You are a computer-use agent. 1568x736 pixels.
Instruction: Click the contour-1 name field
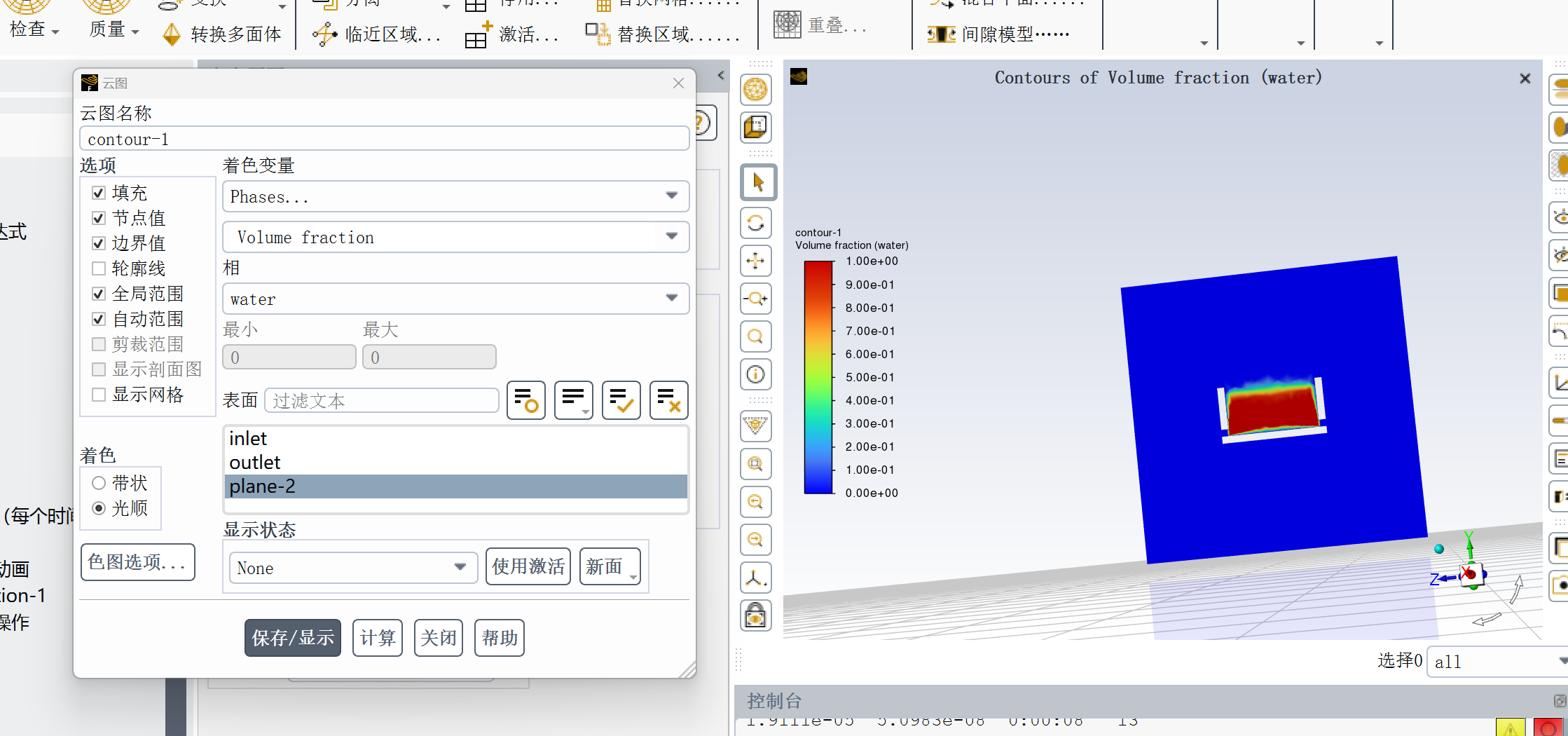(385, 139)
